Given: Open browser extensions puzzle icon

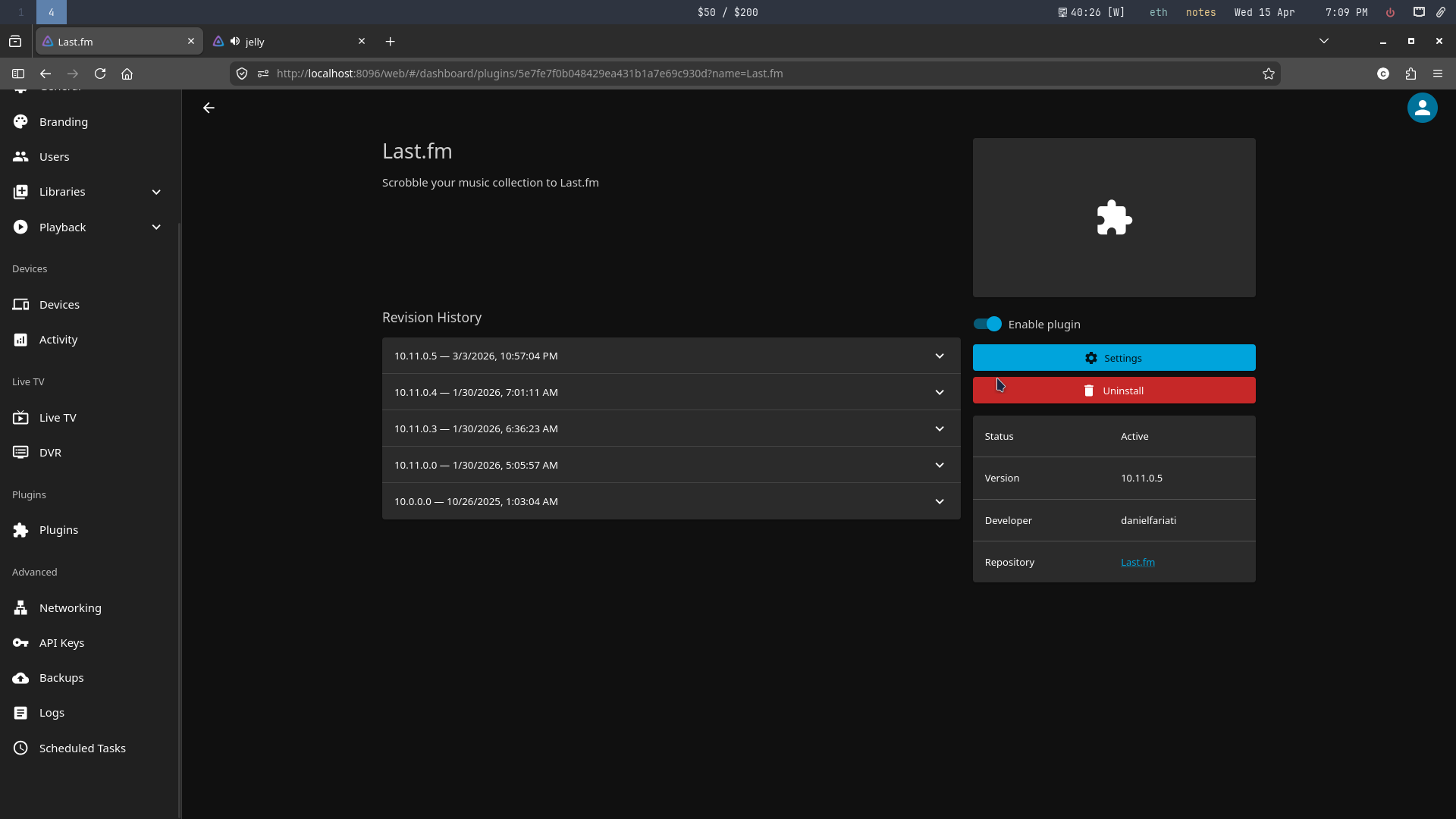Looking at the screenshot, I should pyautogui.click(x=1410, y=74).
